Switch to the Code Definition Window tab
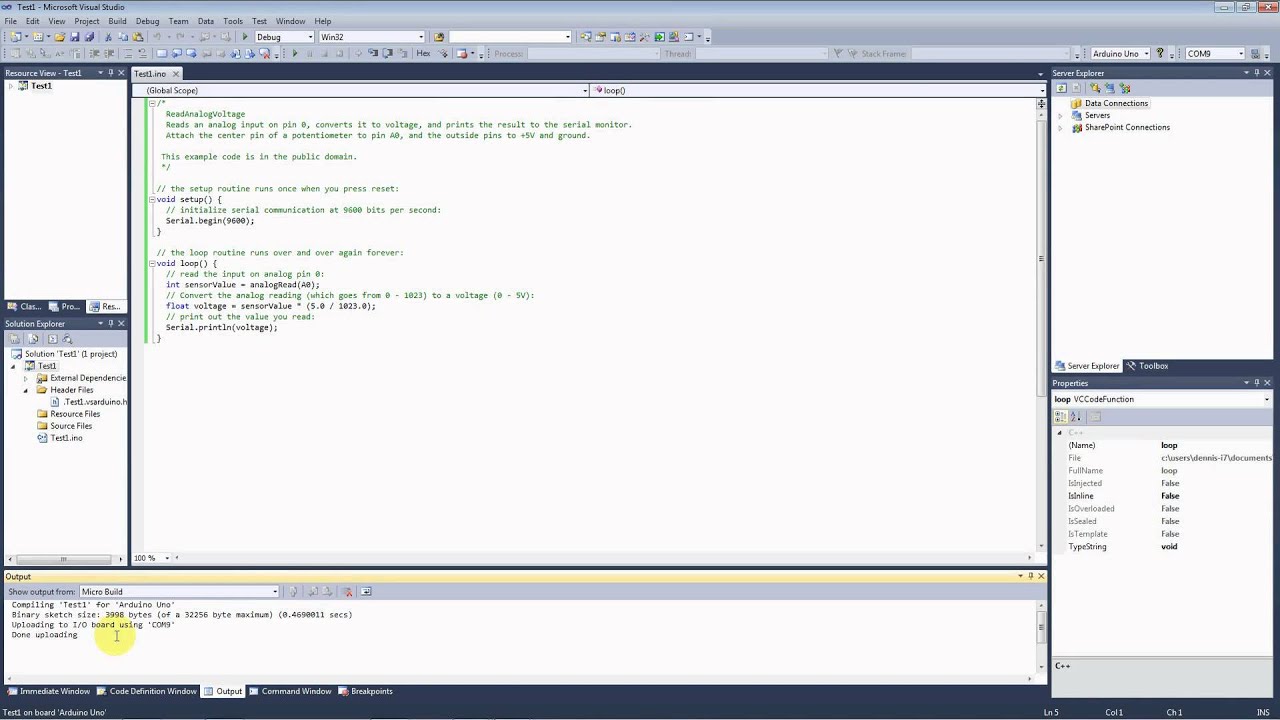Screen dimensions: 1280x720 (x=147, y=691)
